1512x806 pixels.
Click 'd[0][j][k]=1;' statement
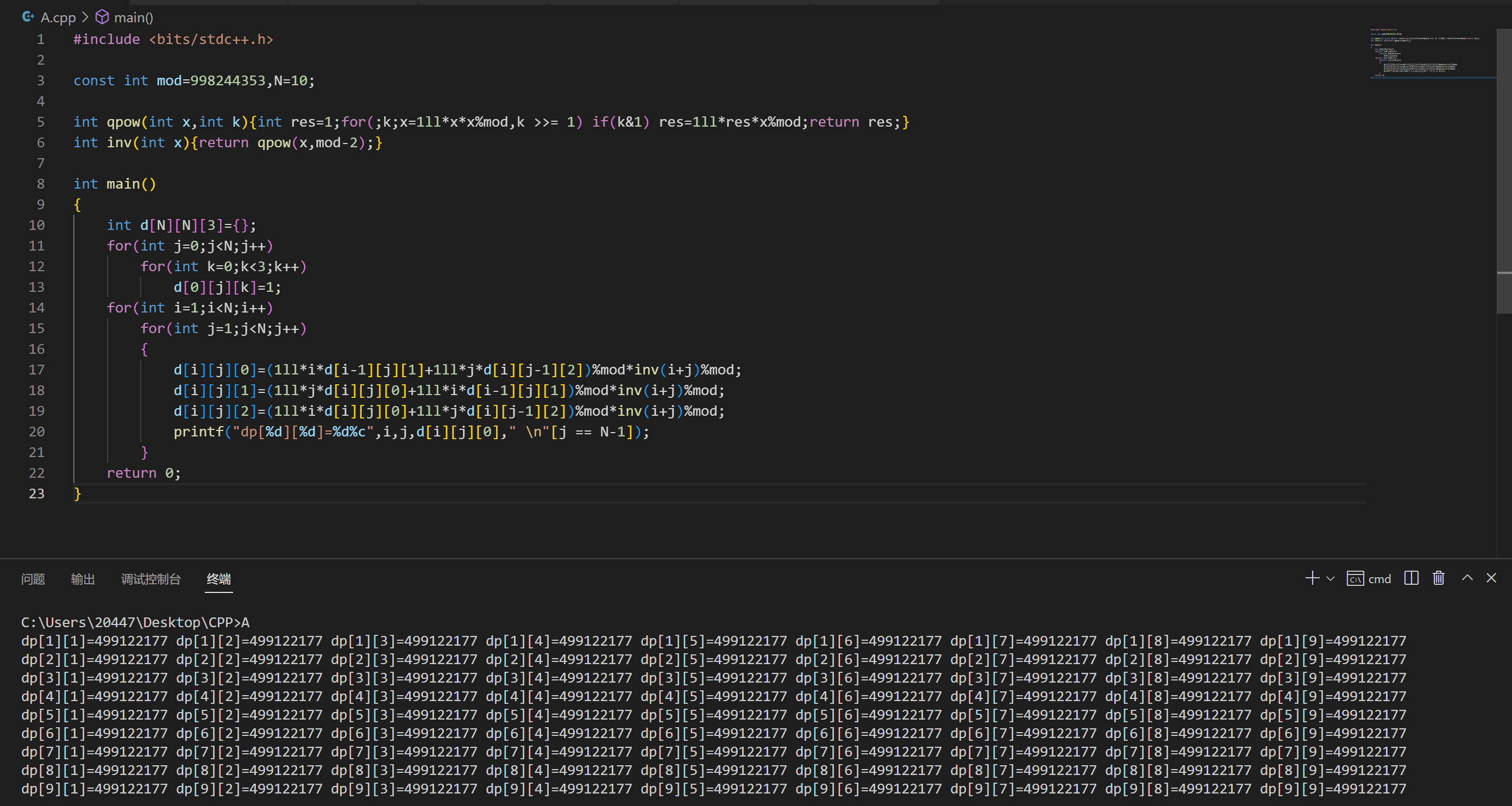(x=227, y=287)
